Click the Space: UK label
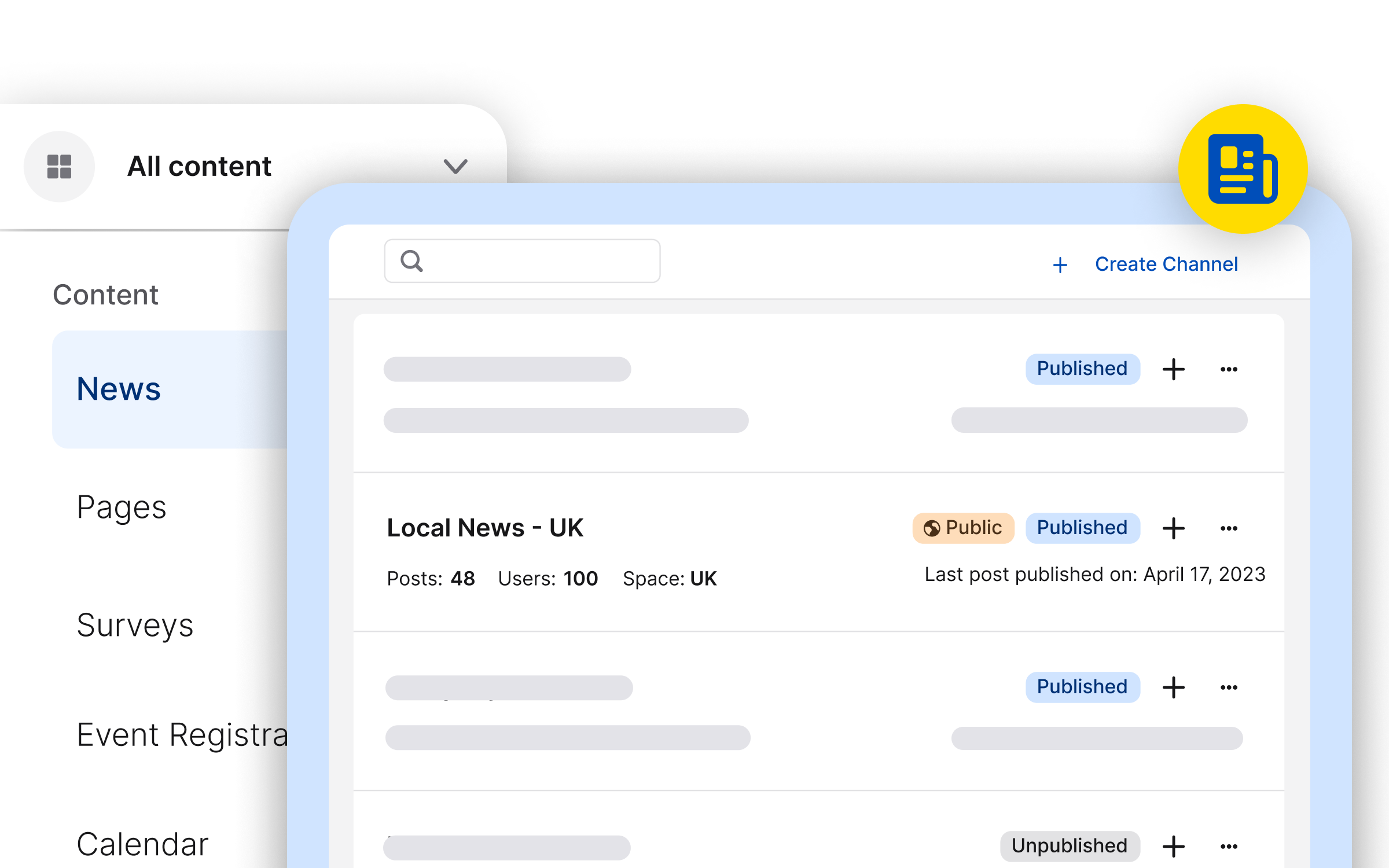1389x868 pixels. 670,579
